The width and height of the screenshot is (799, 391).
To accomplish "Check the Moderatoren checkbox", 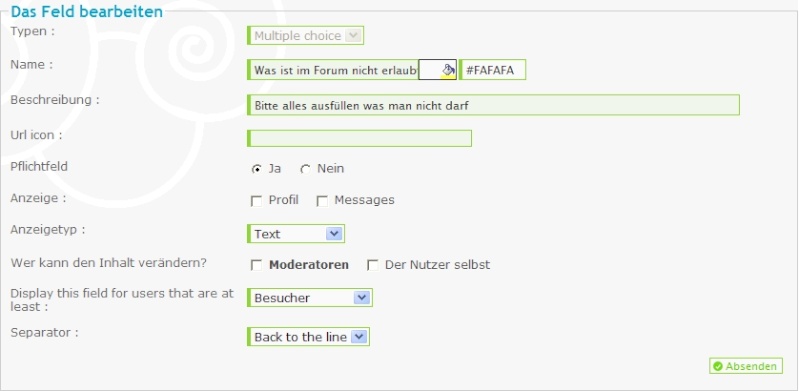I will tap(256, 266).
